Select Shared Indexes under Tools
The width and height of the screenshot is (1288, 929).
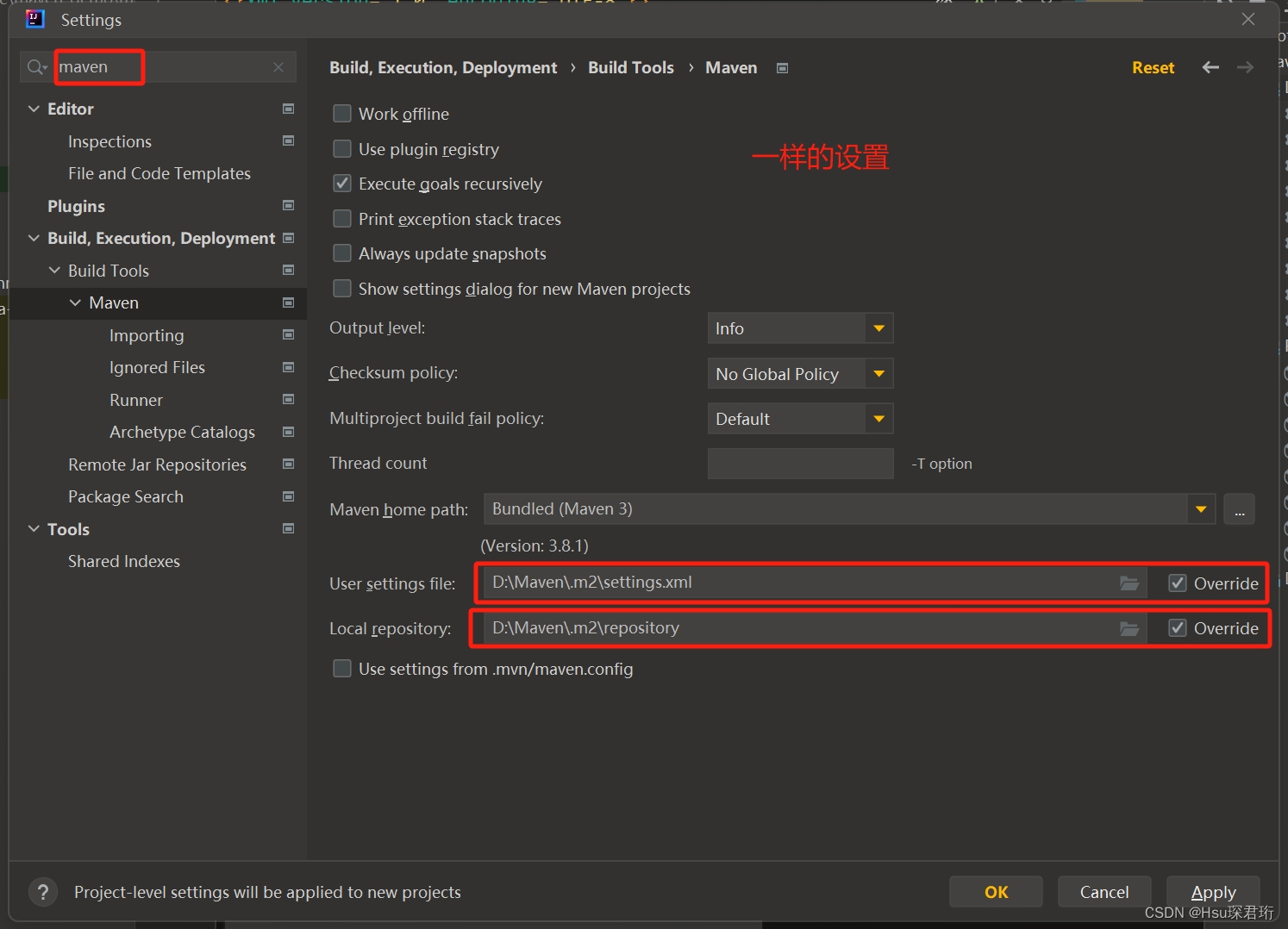124,561
